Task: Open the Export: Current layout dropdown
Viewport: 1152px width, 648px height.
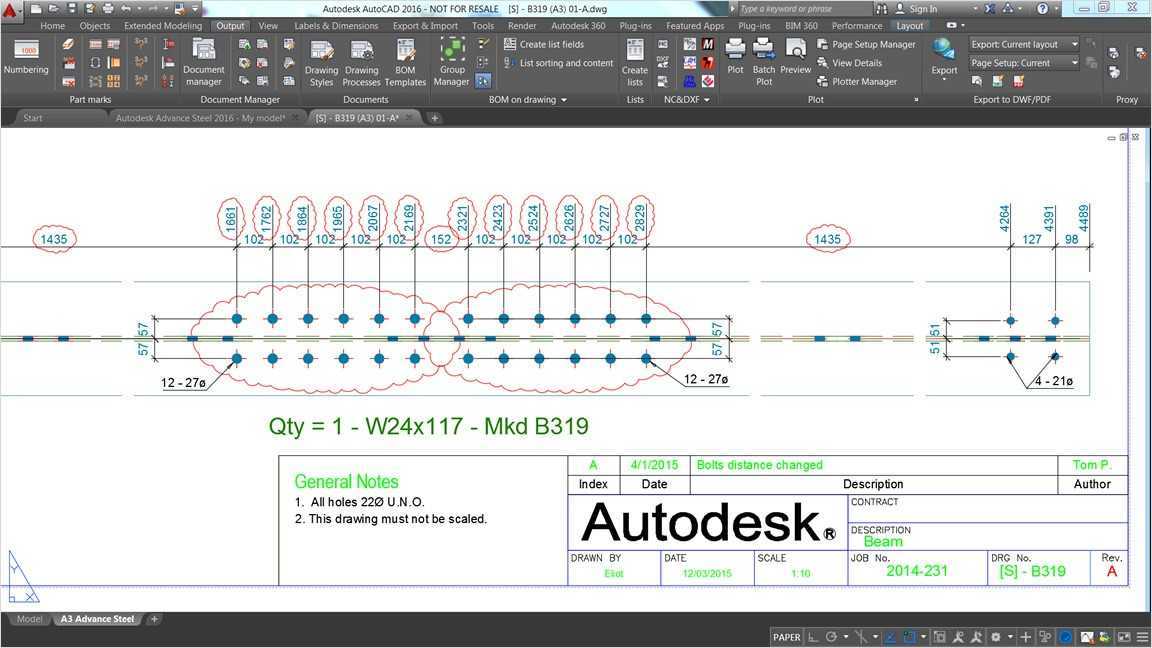Action: [x=1024, y=44]
